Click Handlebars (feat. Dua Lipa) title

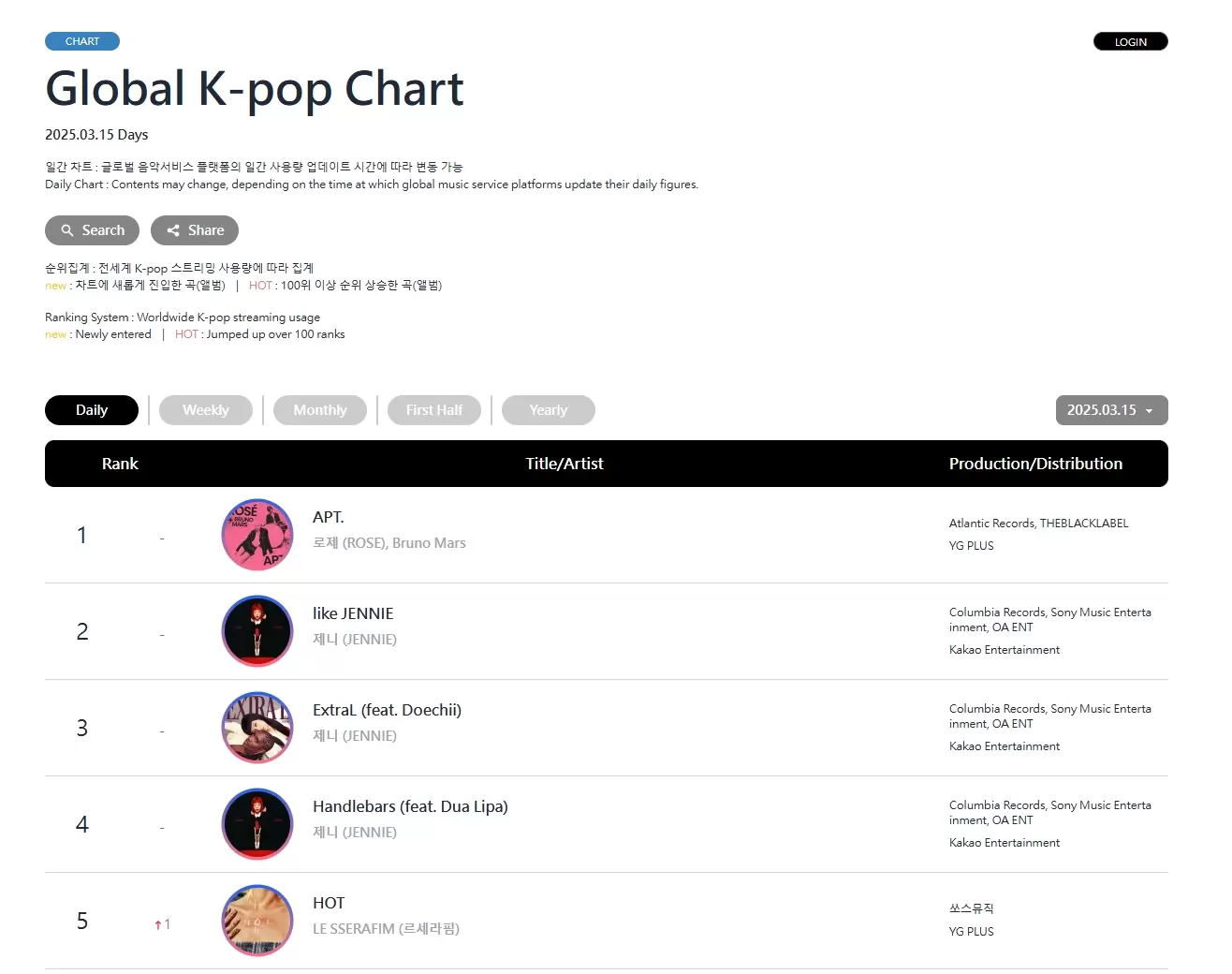410,806
